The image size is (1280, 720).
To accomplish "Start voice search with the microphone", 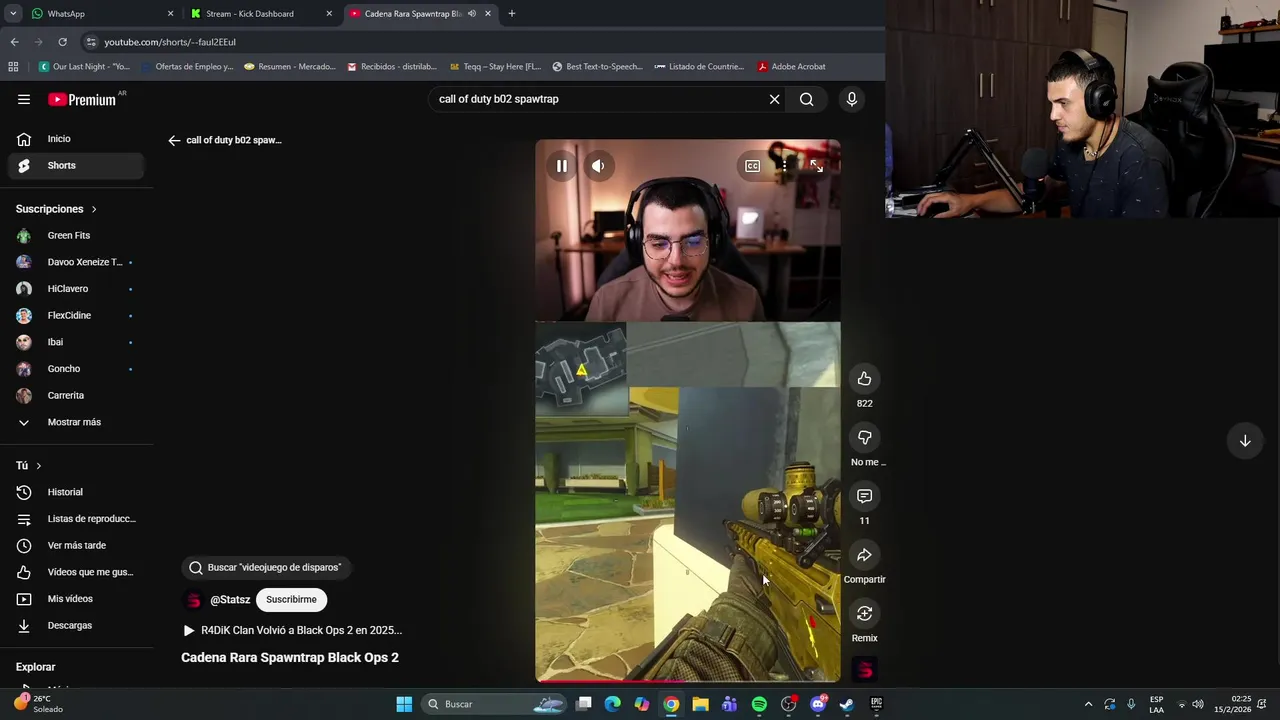I will point(852,99).
